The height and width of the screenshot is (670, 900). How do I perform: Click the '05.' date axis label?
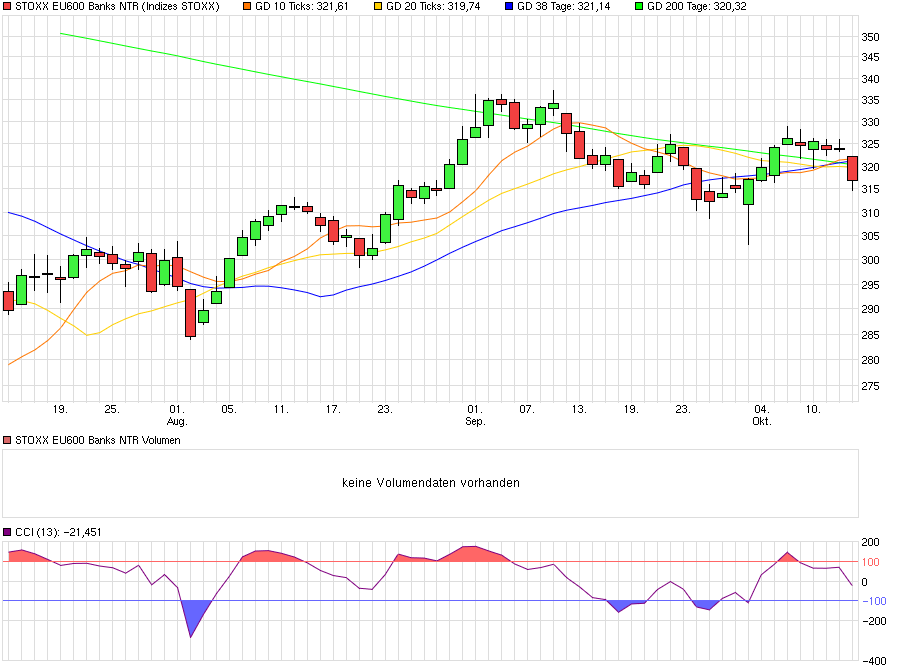(228, 409)
